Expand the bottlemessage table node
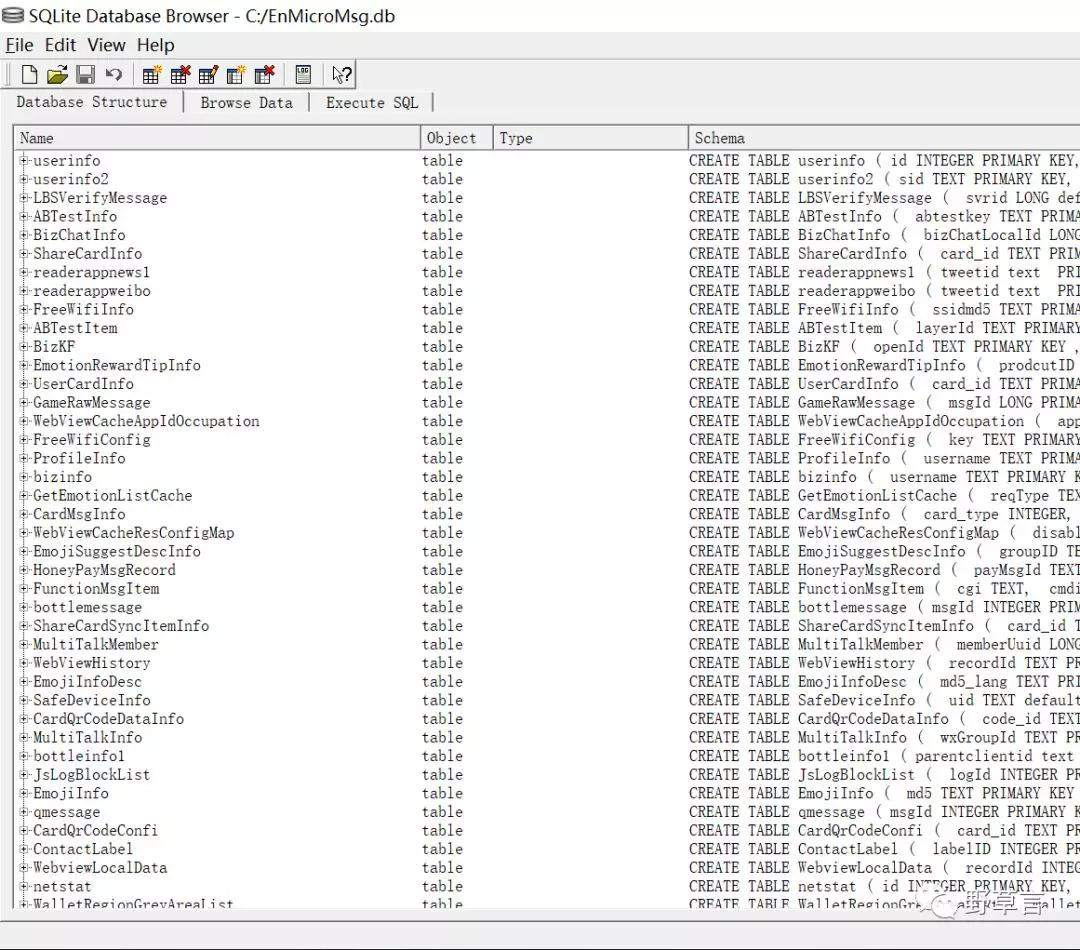The height and width of the screenshot is (950, 1080). tap(24, 607)
